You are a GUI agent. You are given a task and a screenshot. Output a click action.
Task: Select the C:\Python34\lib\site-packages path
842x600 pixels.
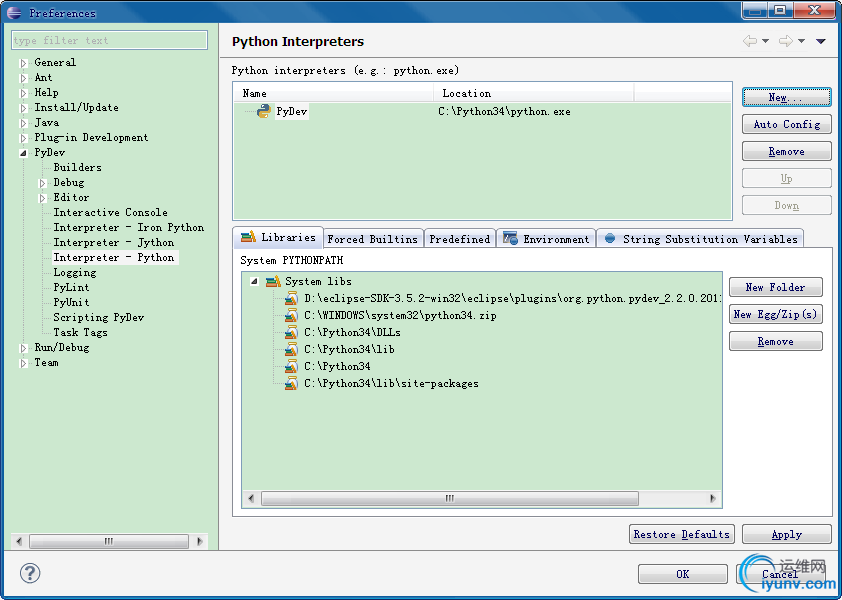point(391,384)
